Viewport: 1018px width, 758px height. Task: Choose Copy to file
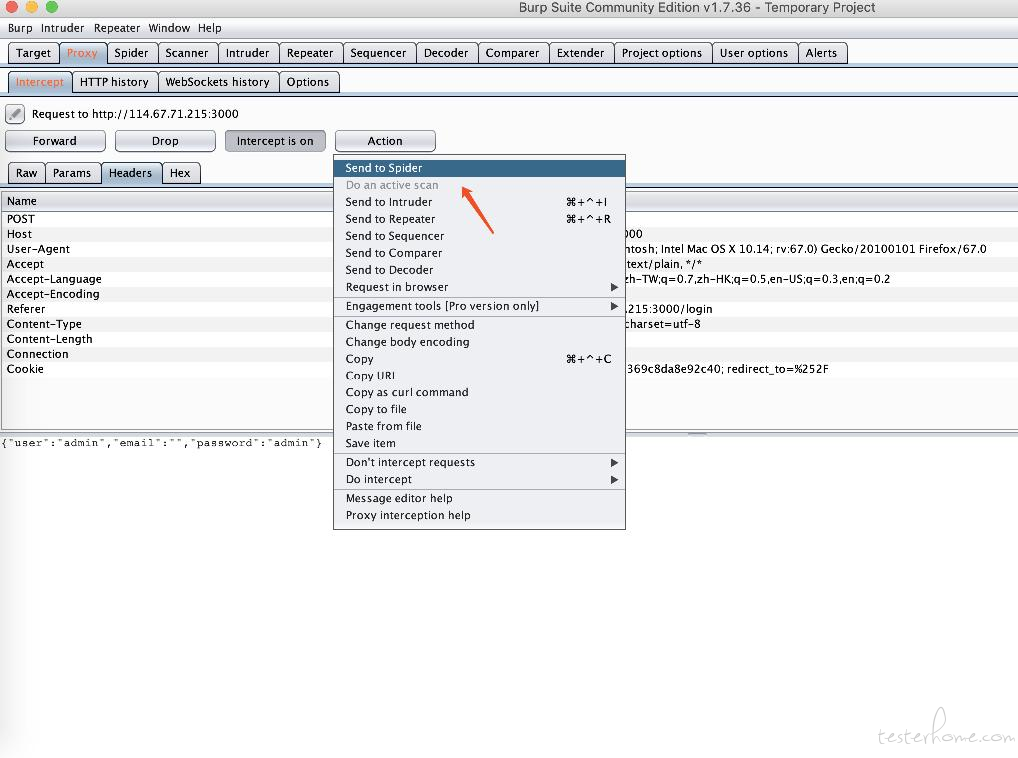coord(479,410)
